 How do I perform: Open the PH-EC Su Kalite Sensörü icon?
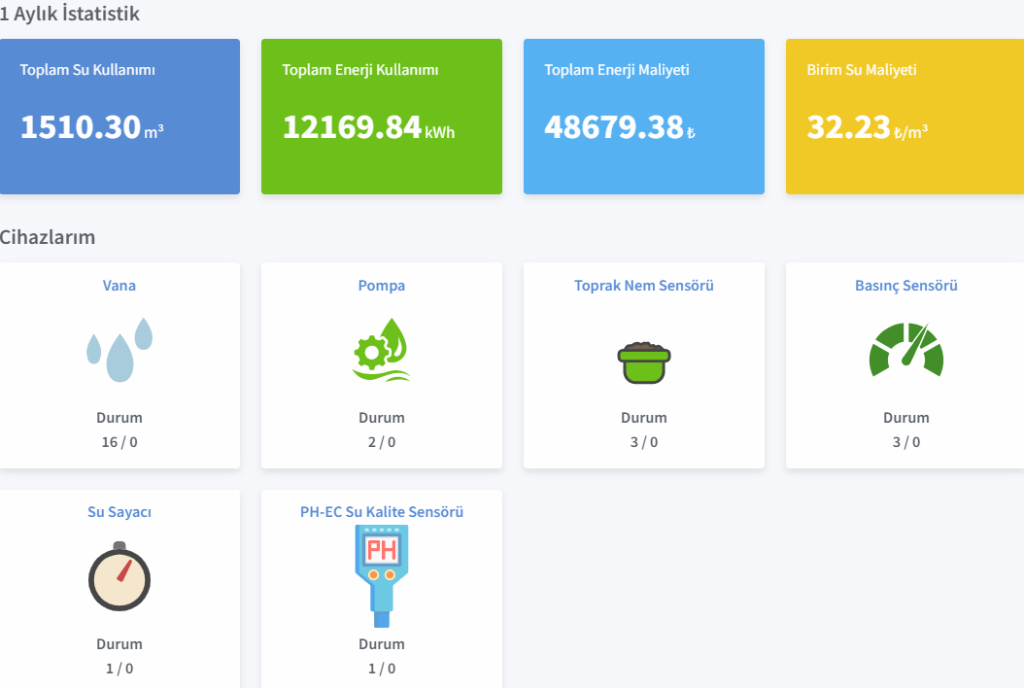[x=381, y=573]
